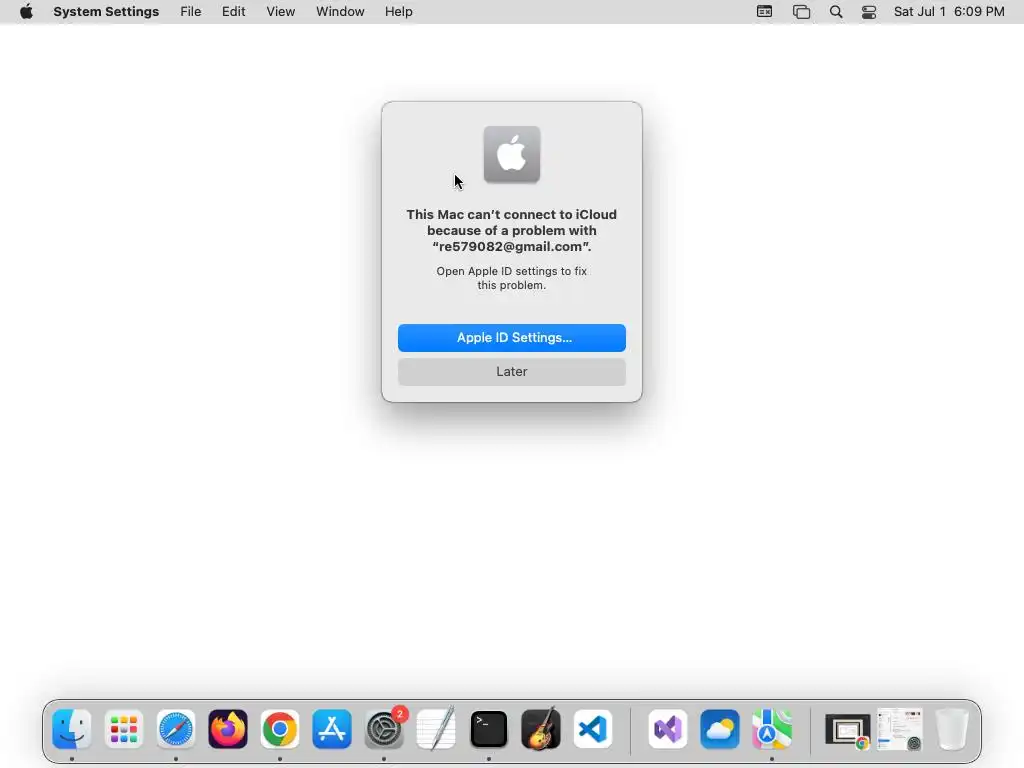This screenshot has width=1024, height=768.
Task: Click the Apple ID Settings… button
Action: [x=511, y=338]
